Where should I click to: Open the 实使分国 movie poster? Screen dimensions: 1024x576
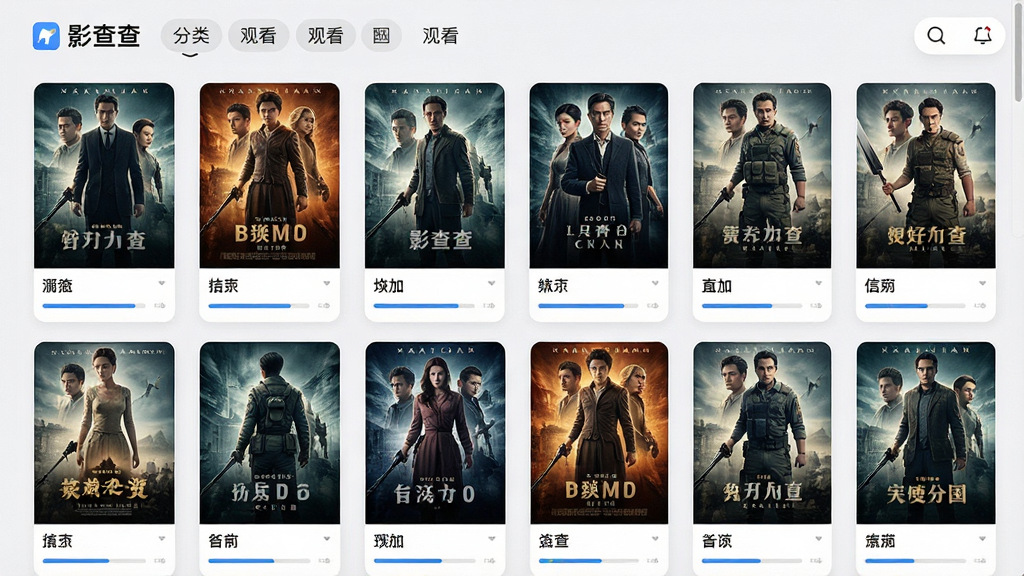(926, 433)
